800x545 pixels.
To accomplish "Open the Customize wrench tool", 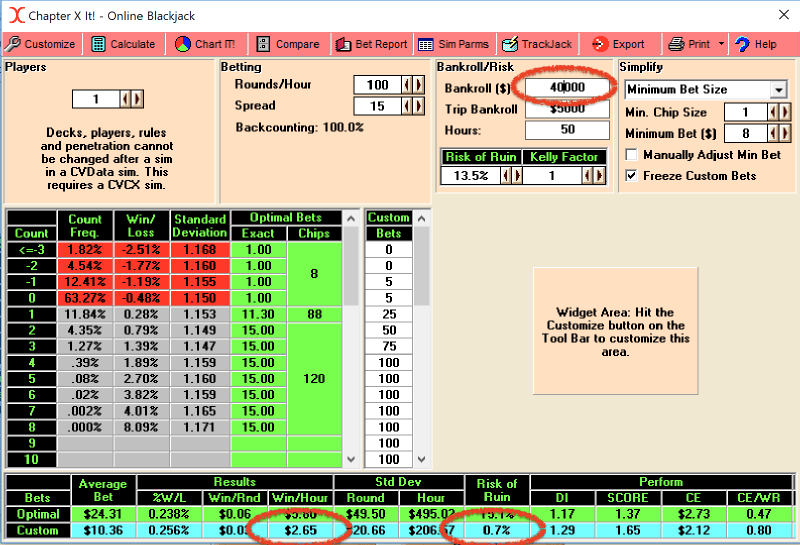I will (13, 44).
